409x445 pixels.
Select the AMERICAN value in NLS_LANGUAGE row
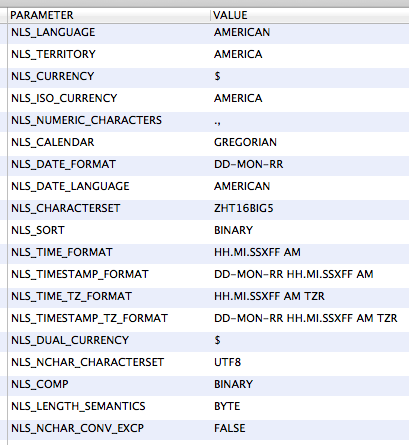click(x=310, y=33)
